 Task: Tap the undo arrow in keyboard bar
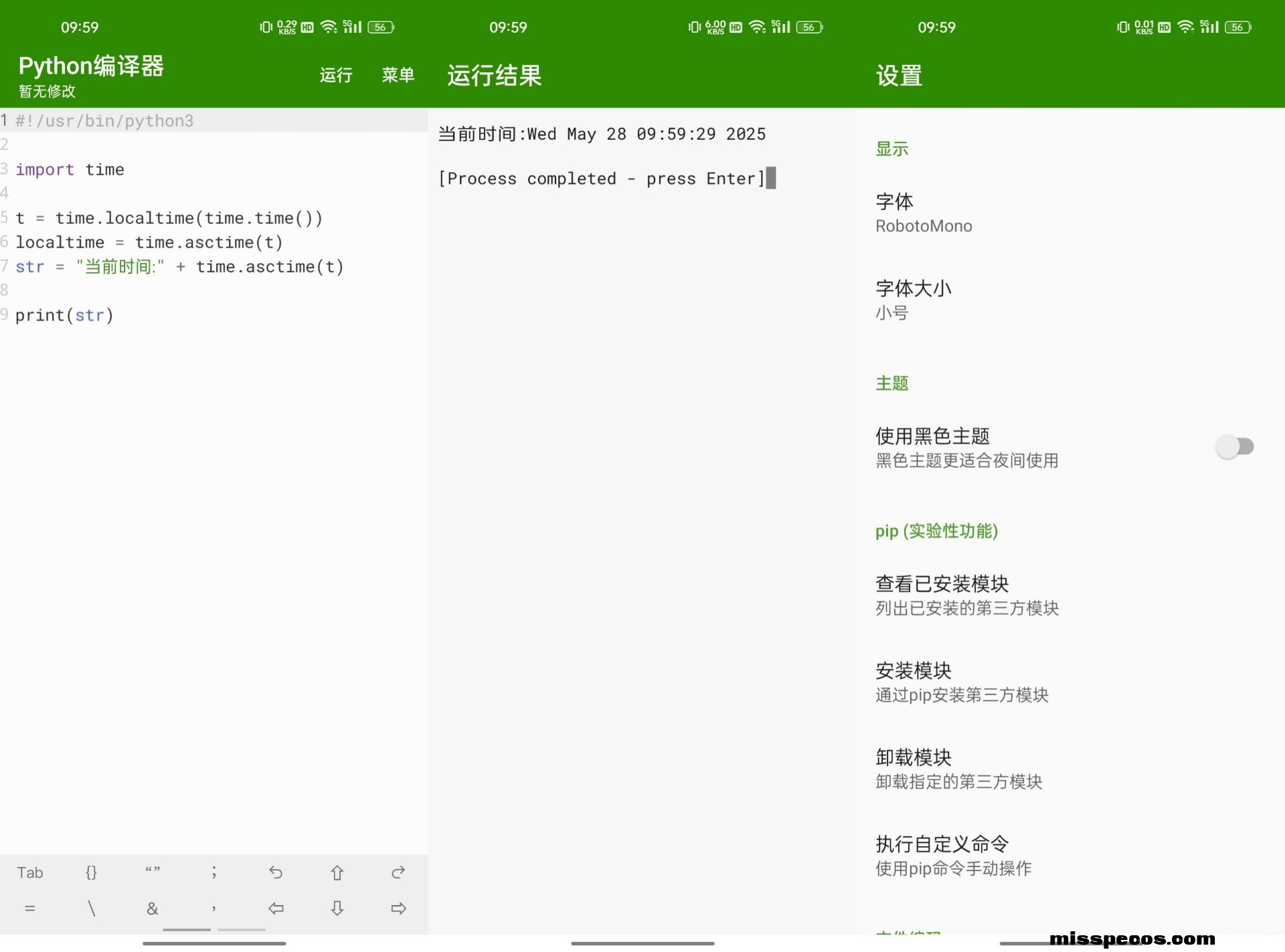point(276,872)
